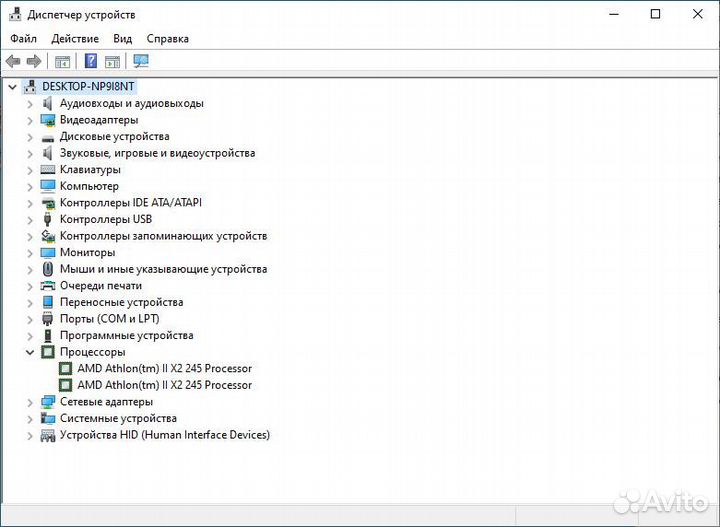
Task: Select the first AMD Athlon II X2 245 Processor
Action: [x=164, y=369]
